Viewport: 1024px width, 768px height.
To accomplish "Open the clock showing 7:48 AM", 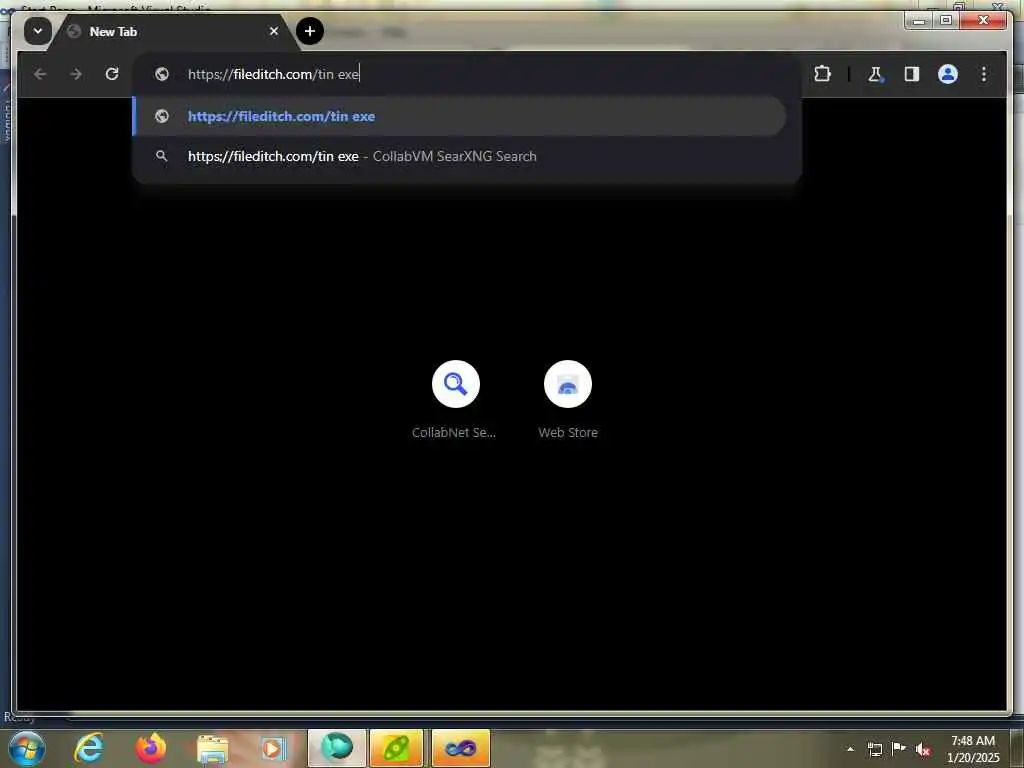I will [x=973, y=749].
